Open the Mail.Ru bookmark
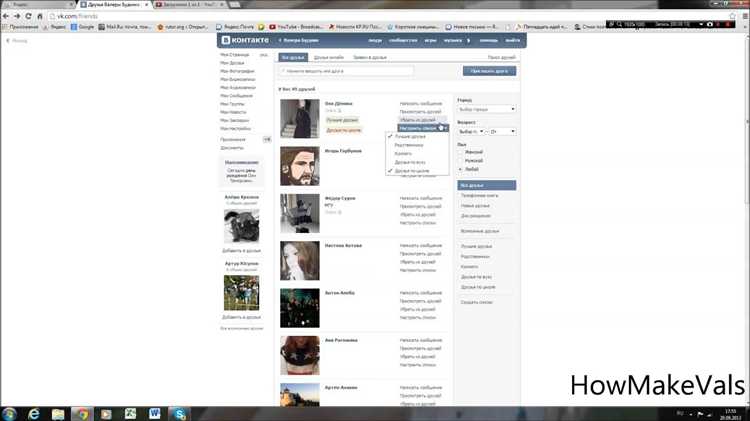The height and width of the screenshot is (421, 750). click(x=124, y=27)
